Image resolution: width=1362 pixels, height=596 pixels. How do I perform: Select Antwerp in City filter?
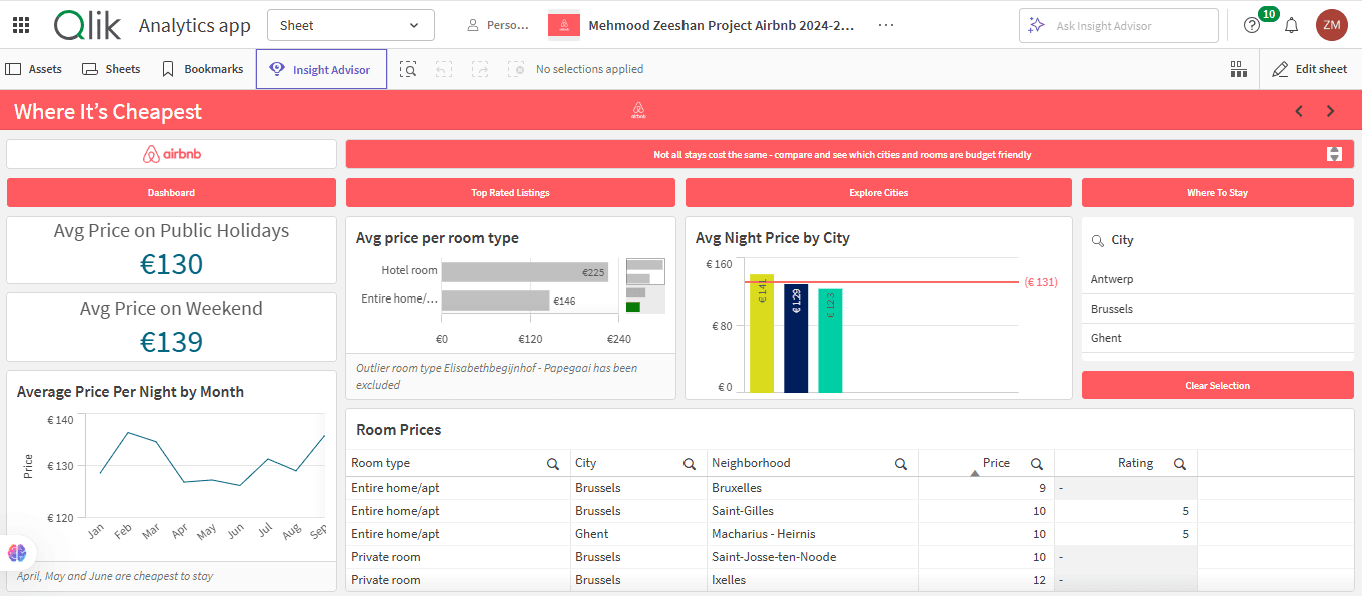(1217, 279)
